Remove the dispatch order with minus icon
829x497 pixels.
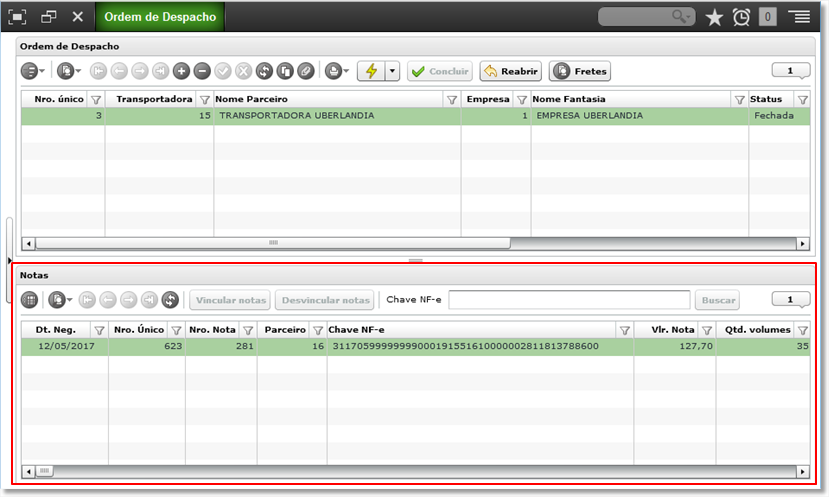click(202, 71)
